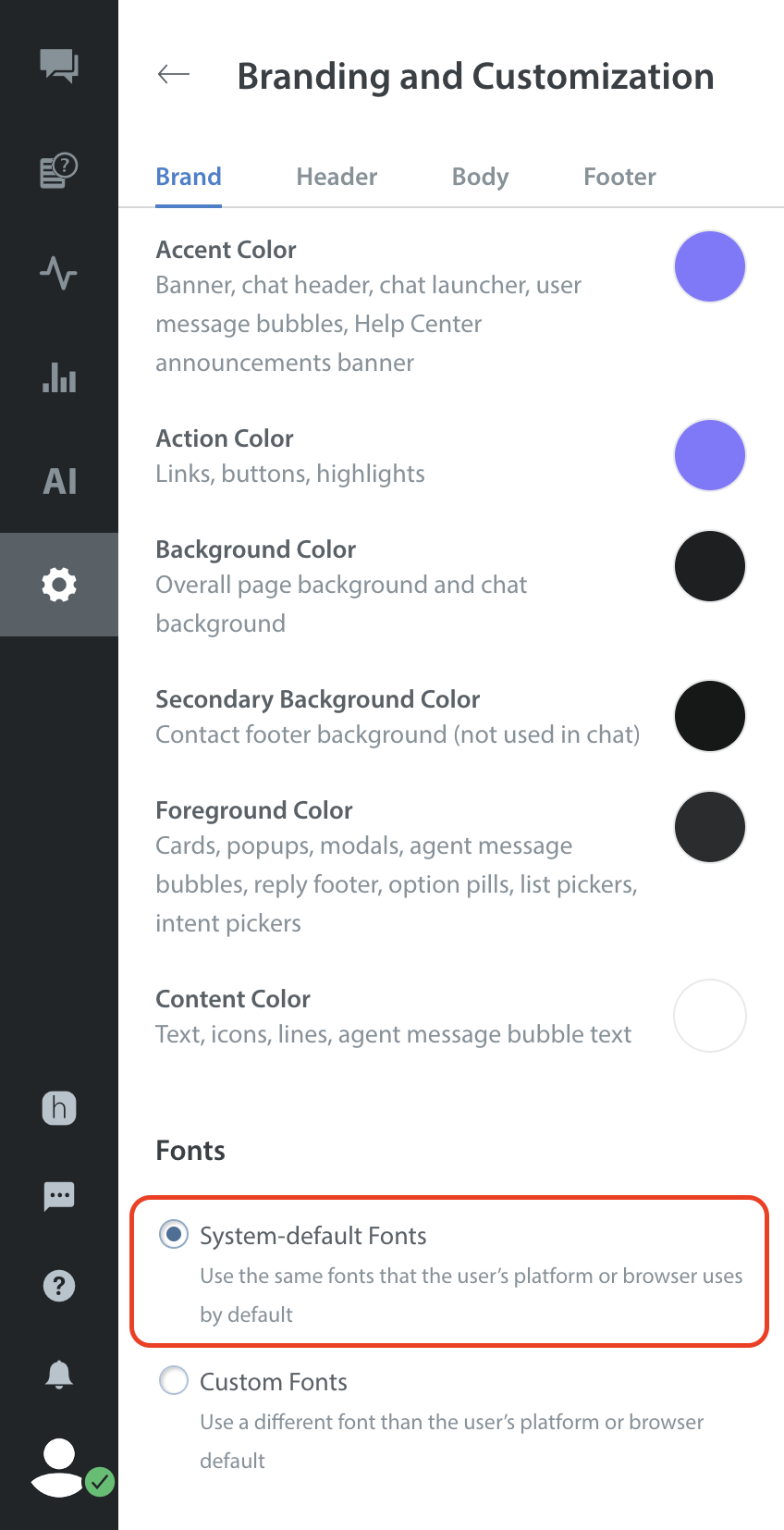This screenshot has height=1530, width=784.
Task: Open the Background Color swatch
Action: pos(710,566)
